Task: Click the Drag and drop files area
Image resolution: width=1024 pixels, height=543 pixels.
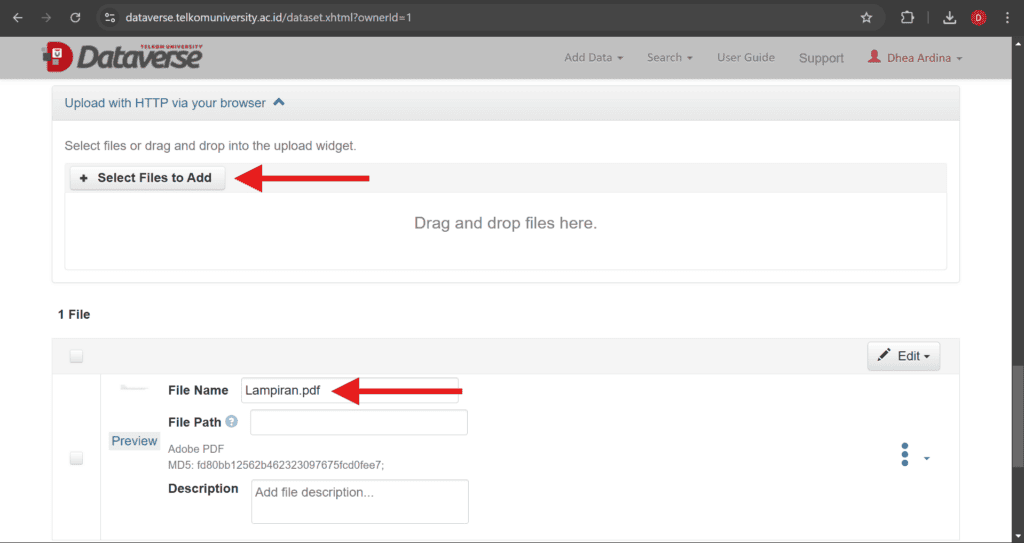Action: pyautogui.click(x=505, y=230)
